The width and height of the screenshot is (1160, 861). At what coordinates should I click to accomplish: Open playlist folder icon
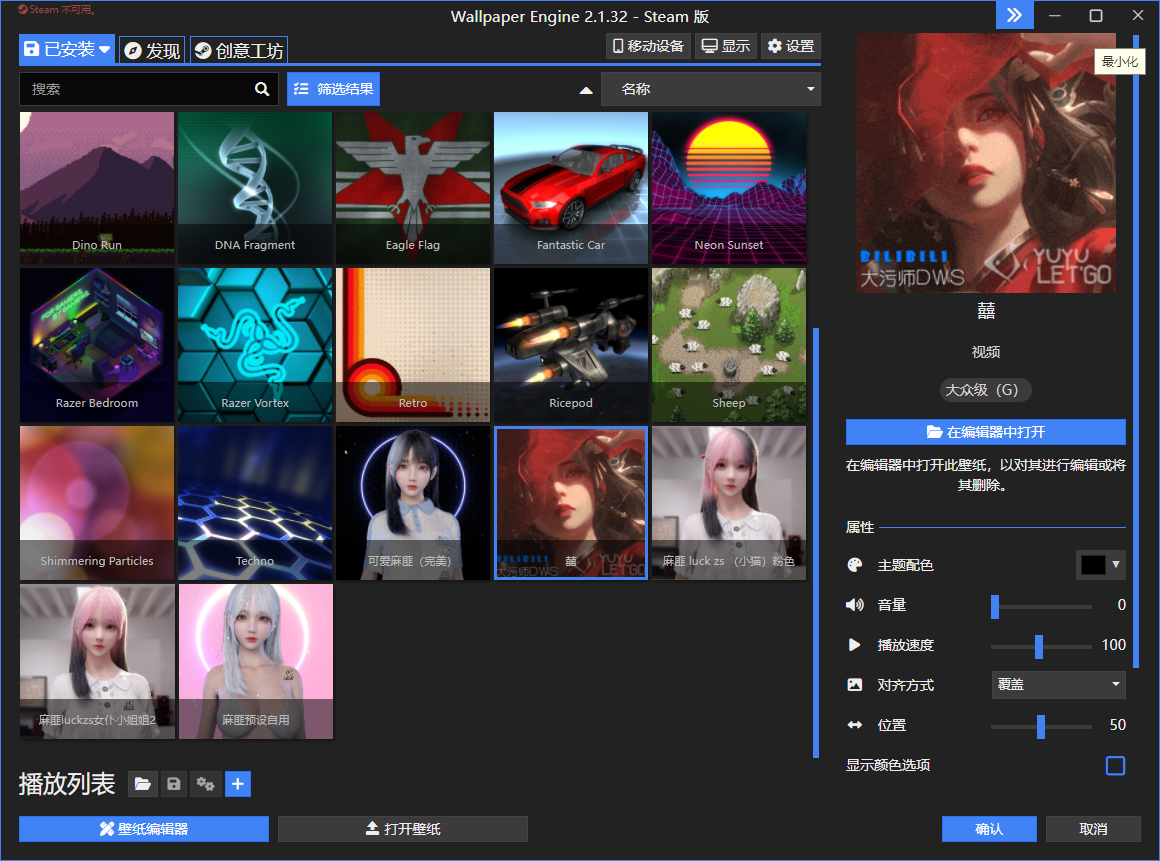[x=143, y=785]
